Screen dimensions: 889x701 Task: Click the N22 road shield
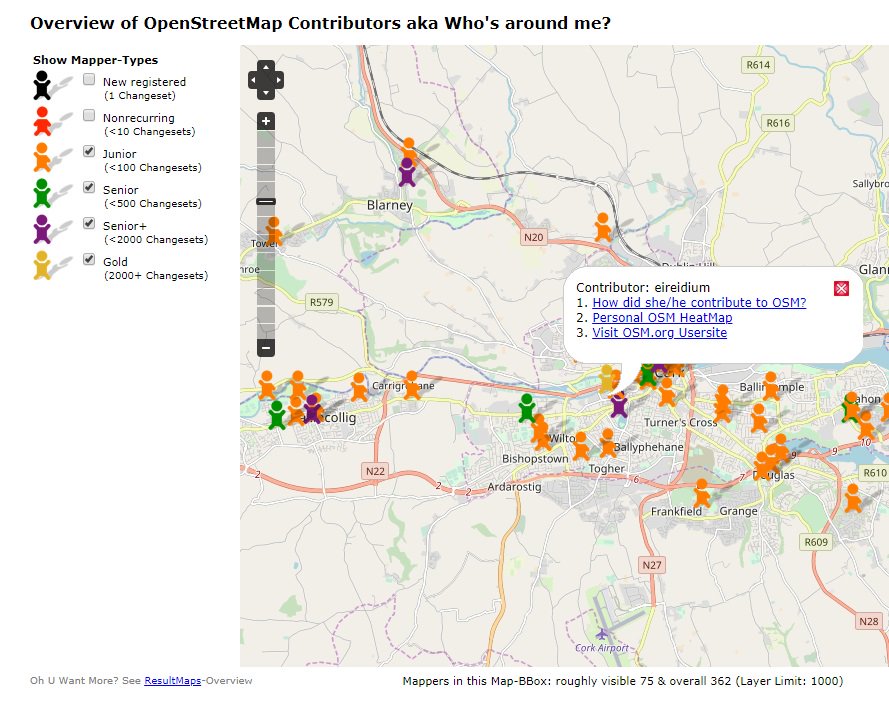coord(375,471)
